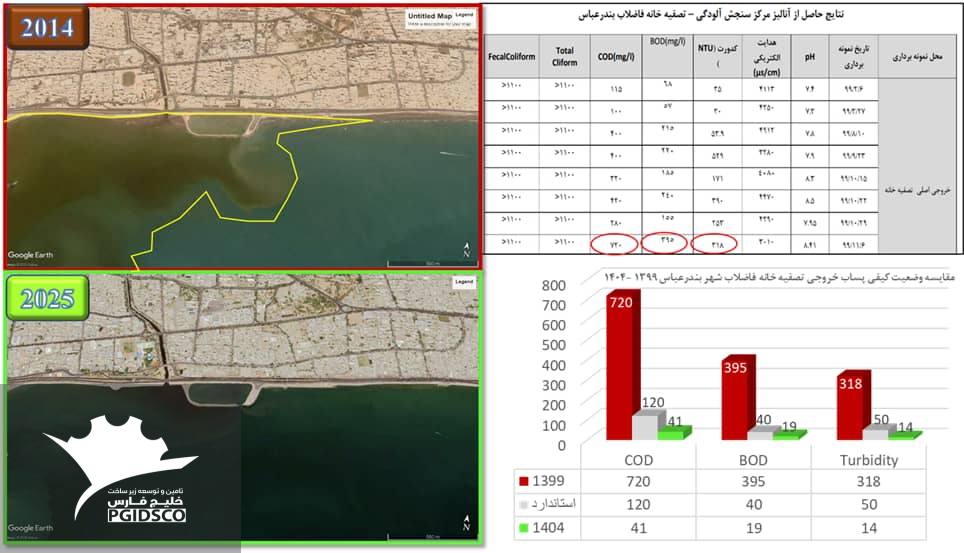
Task: Click 40 in the standard data row
Action: 754,504
